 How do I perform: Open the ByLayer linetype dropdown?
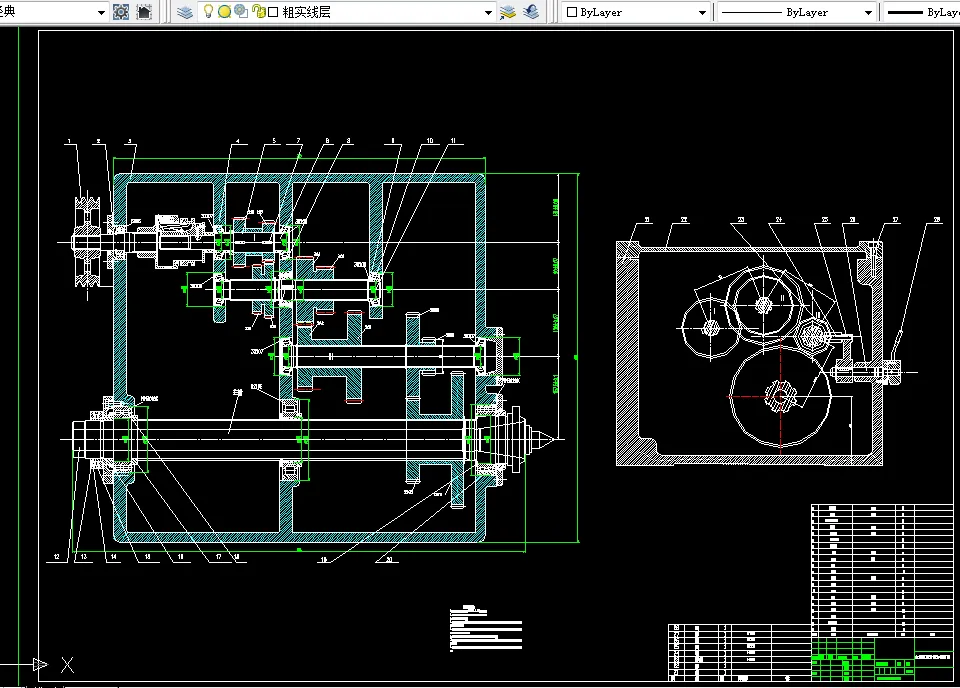[867, 12]
